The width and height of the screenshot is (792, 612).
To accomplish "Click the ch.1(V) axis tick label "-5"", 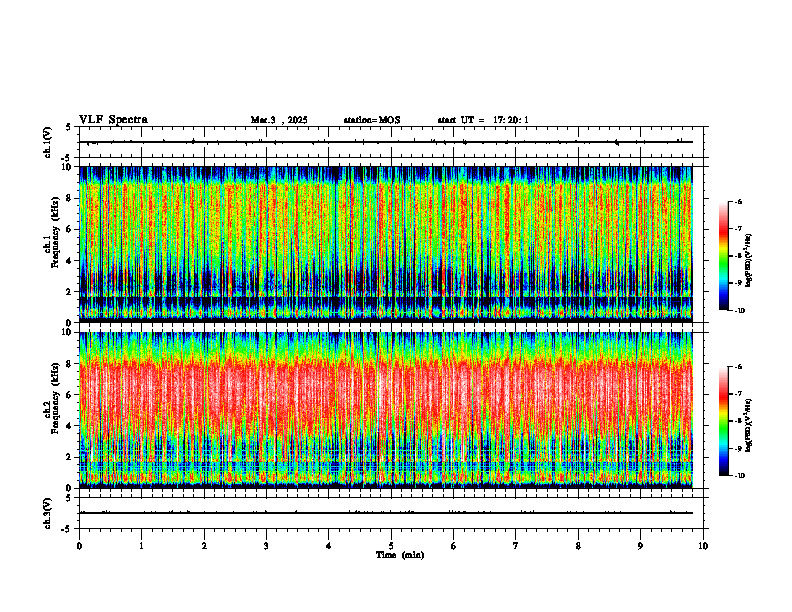I will point(67,158).
